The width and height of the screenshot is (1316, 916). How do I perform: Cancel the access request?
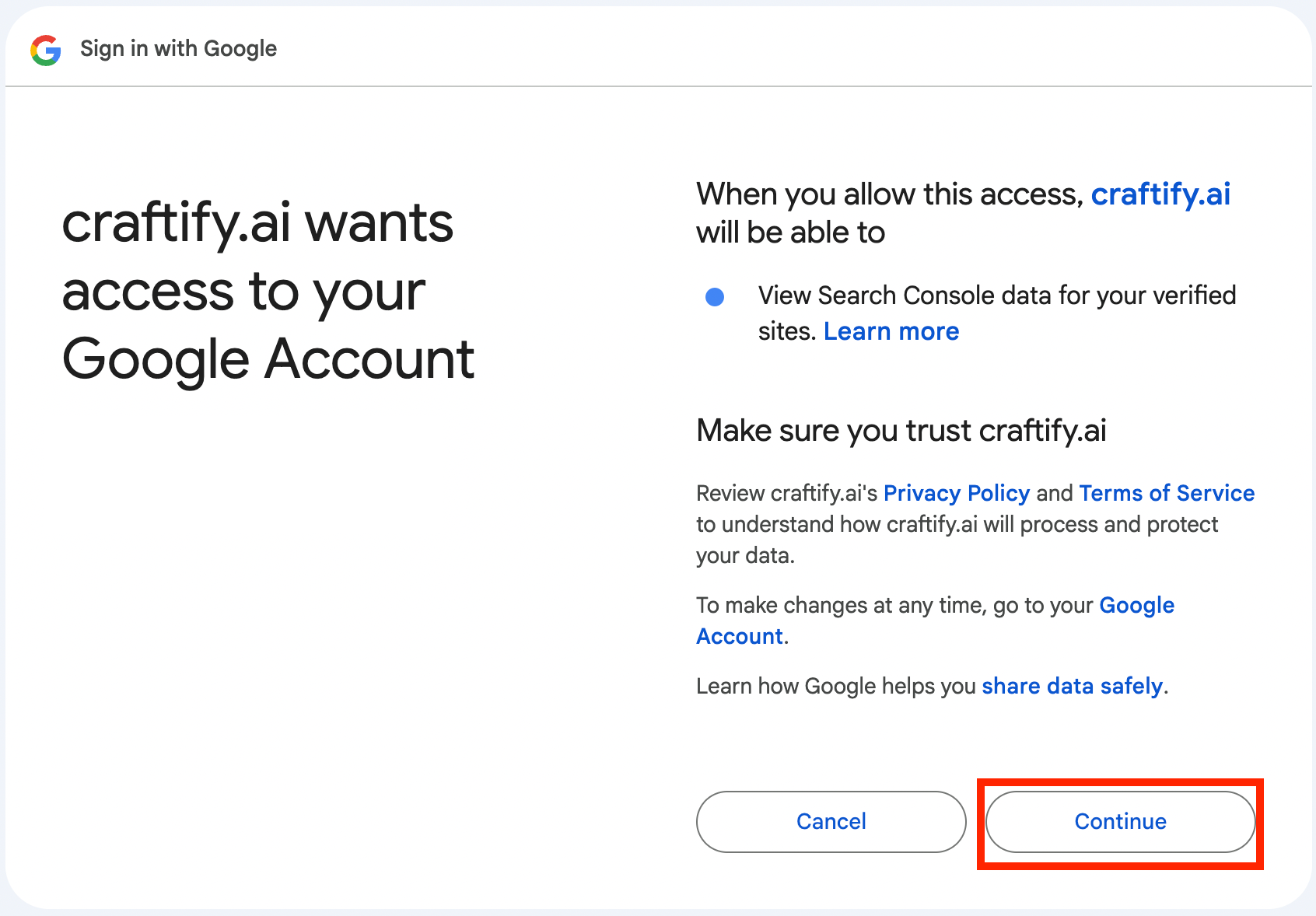[831, 822]
